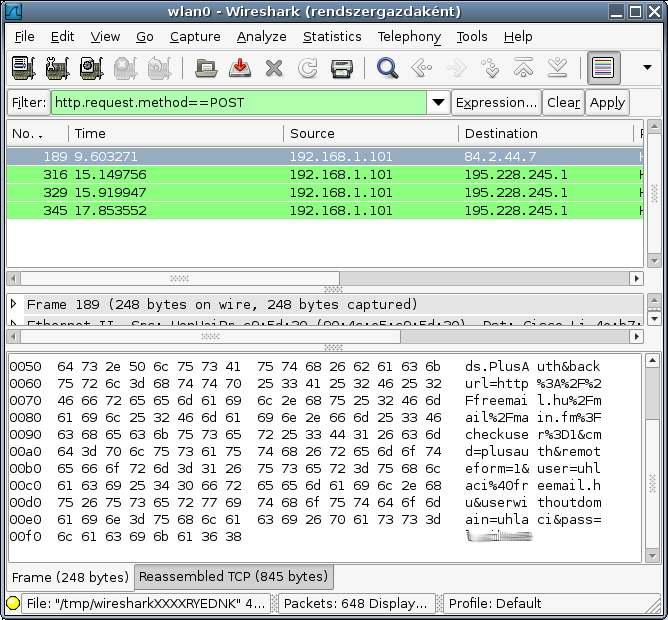
Task: Switch to Frame (248 bytes) tab
Action: 70,577
